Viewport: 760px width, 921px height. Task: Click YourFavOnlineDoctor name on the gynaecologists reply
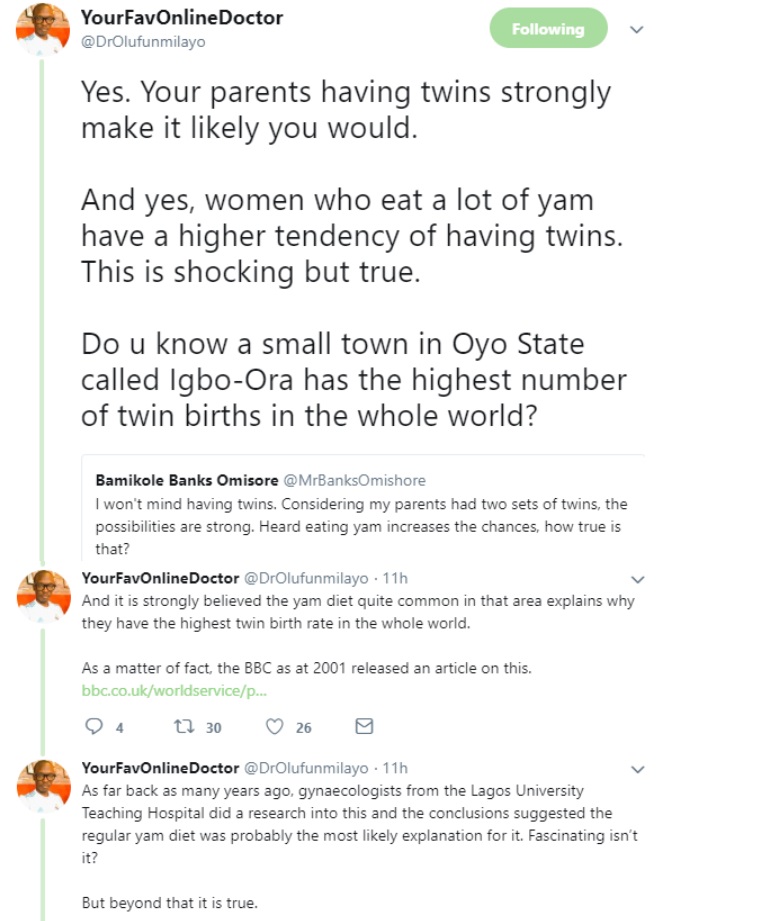[x=160, y=768]
